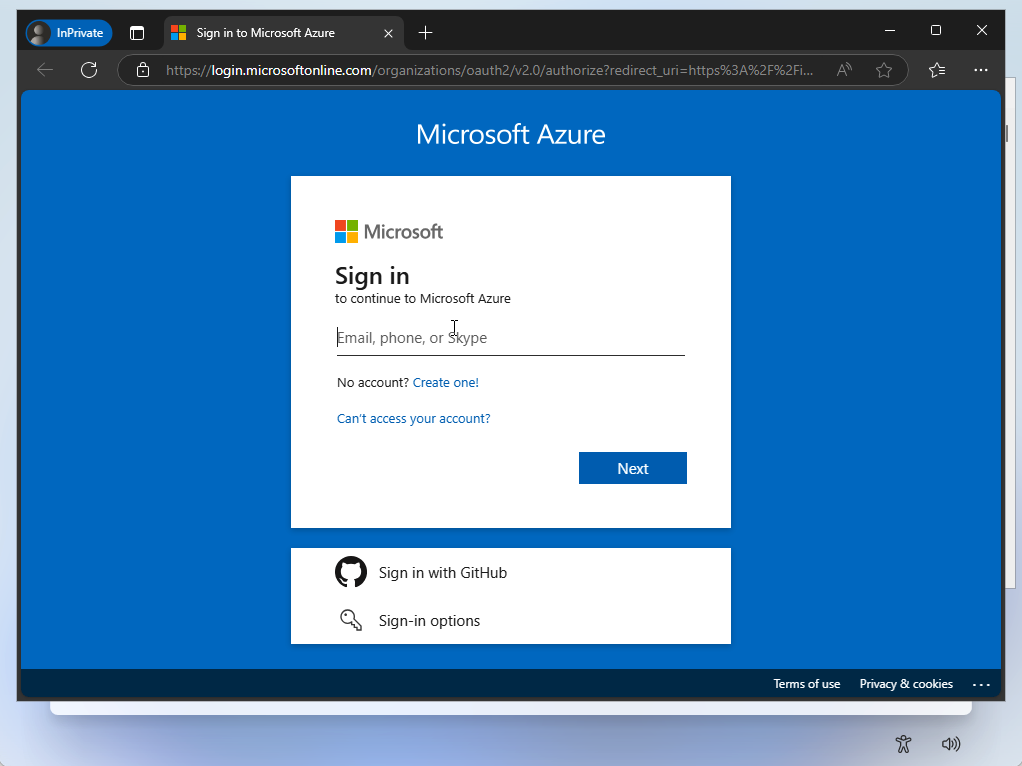Viewport: 1022px width, 766px height.
Task: Click the 'to continue to Microsoft Azure' text
Action: tap(423, 299)
